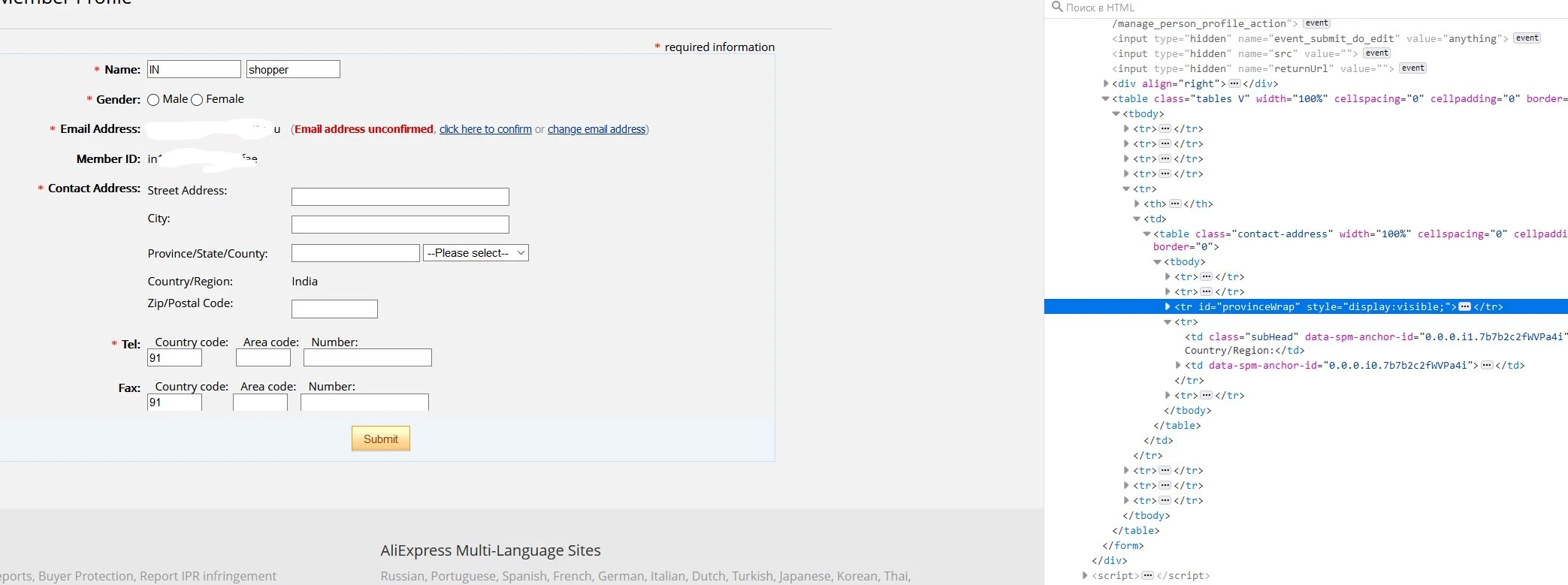This screenshot has height=585, width=1568.
Task: Collapse the td node above contact-address table
Action: pos(1137,219)
